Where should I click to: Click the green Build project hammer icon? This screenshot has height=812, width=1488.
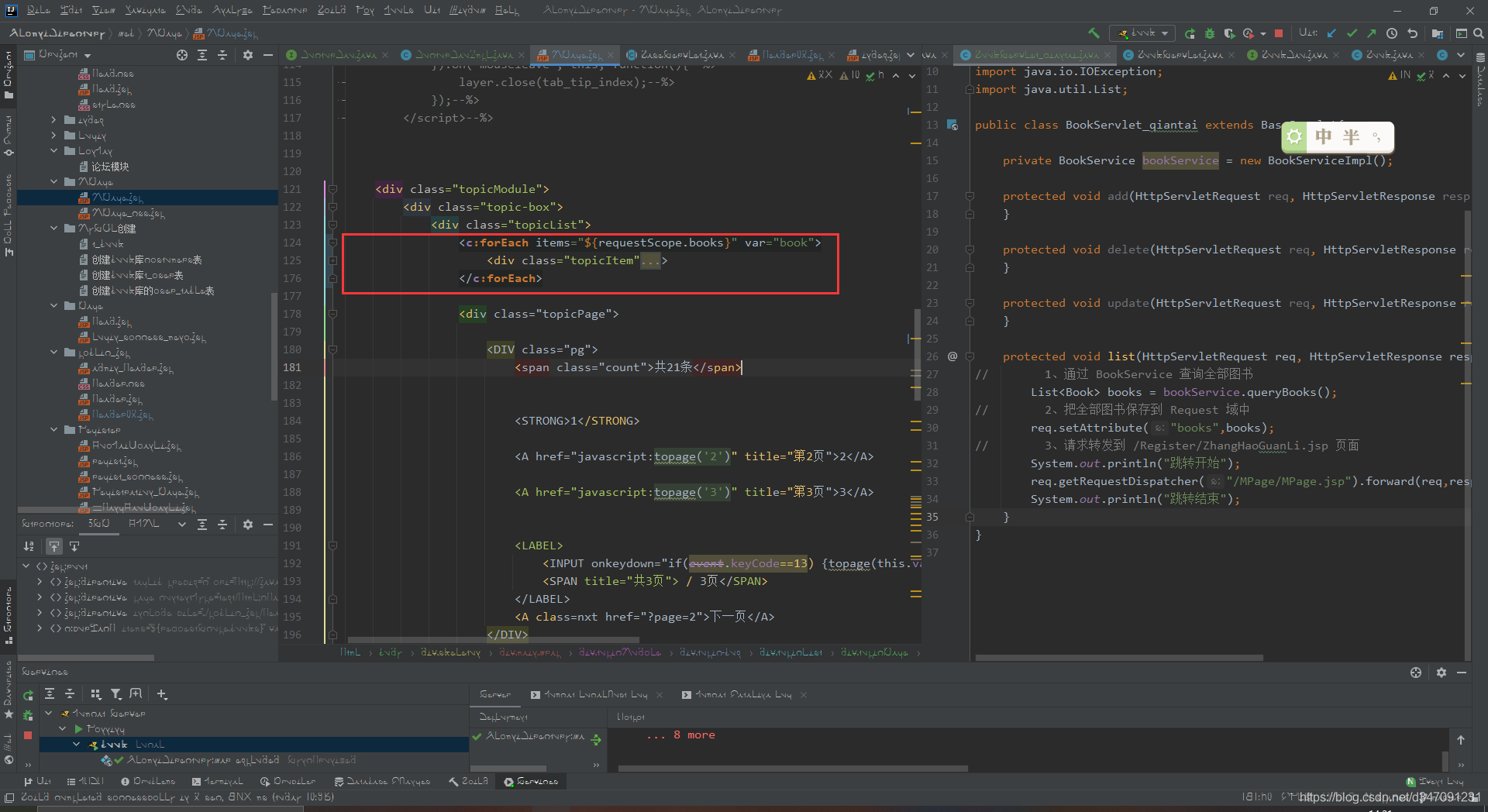pos(1094,33)
